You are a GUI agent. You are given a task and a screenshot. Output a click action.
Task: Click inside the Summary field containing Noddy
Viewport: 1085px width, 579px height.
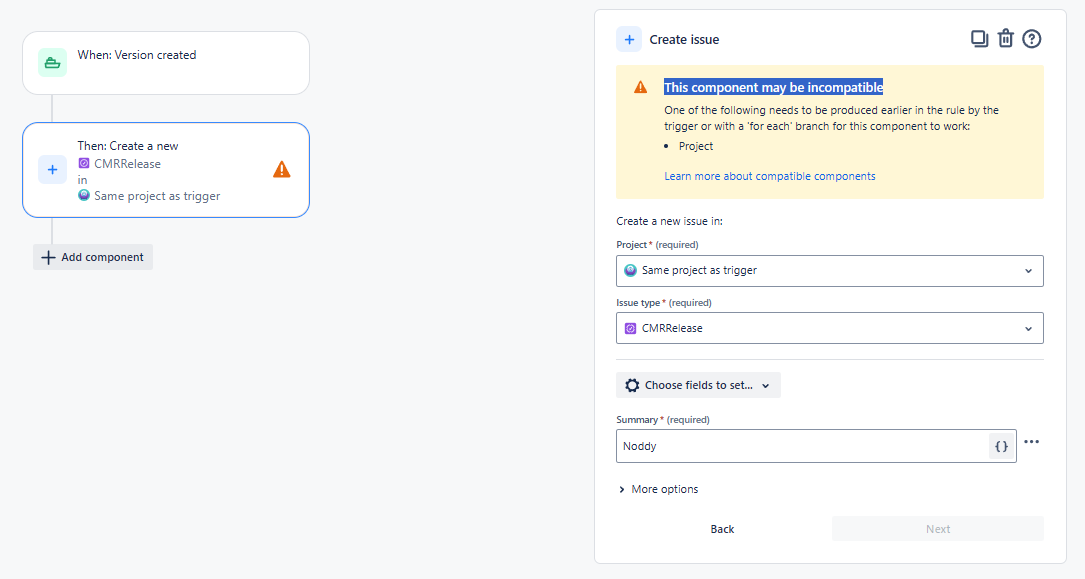[800, 445]
